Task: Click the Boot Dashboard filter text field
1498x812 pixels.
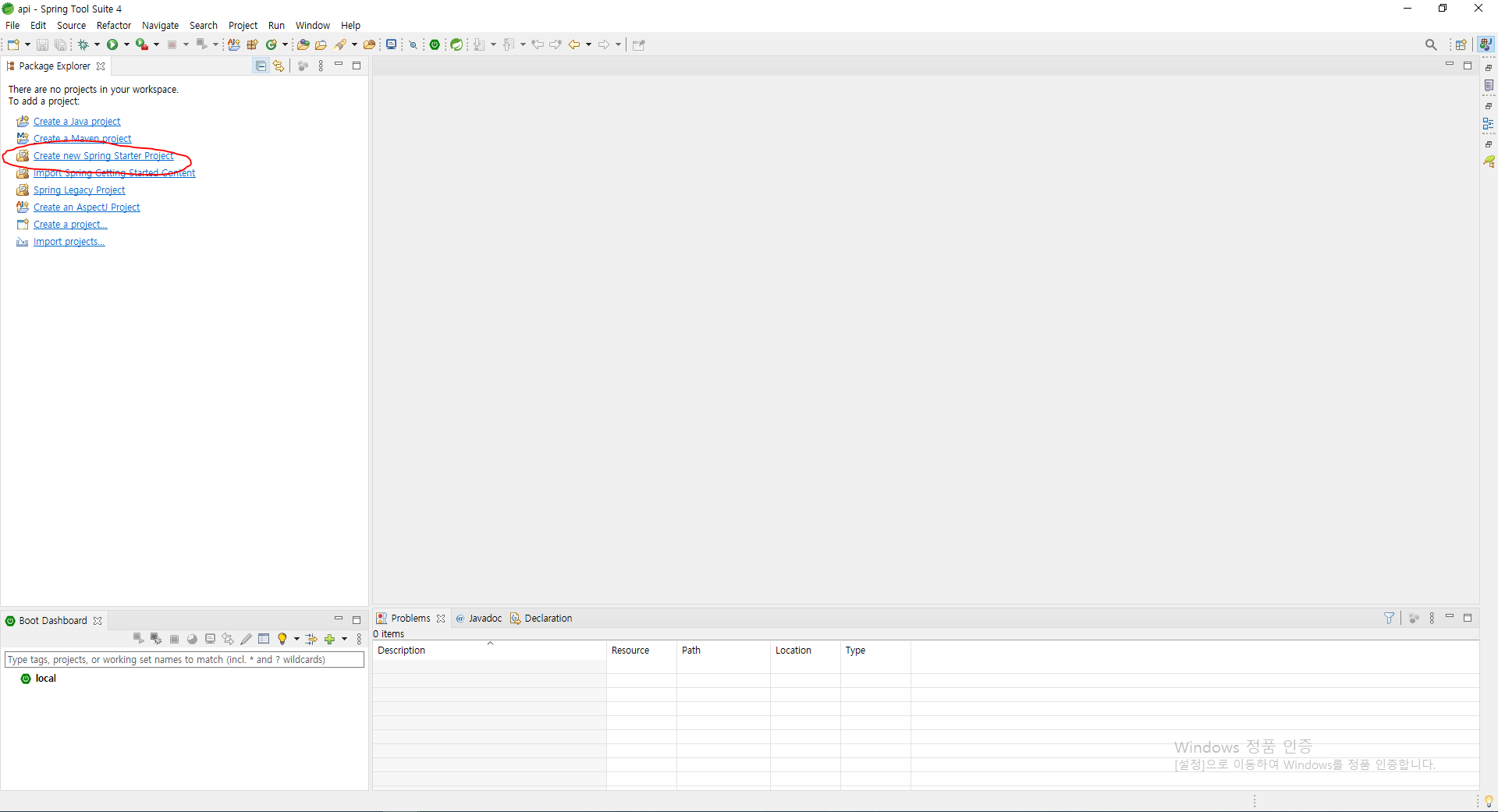Action: pos(184,660)
